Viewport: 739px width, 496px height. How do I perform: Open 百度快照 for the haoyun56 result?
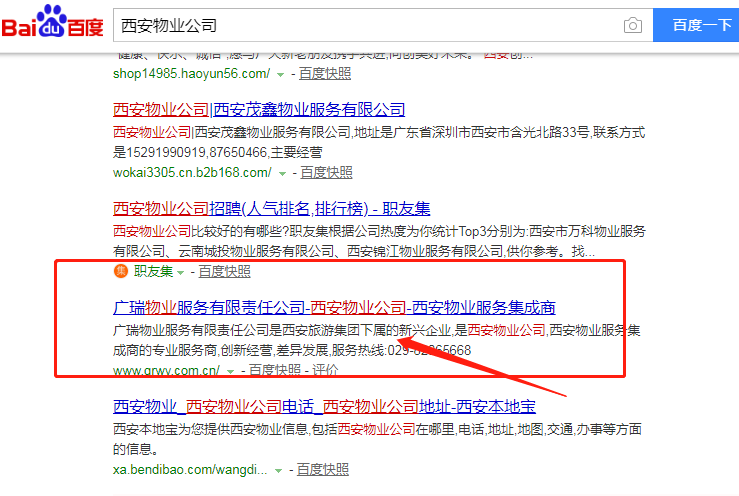click(x=325, y=74)
